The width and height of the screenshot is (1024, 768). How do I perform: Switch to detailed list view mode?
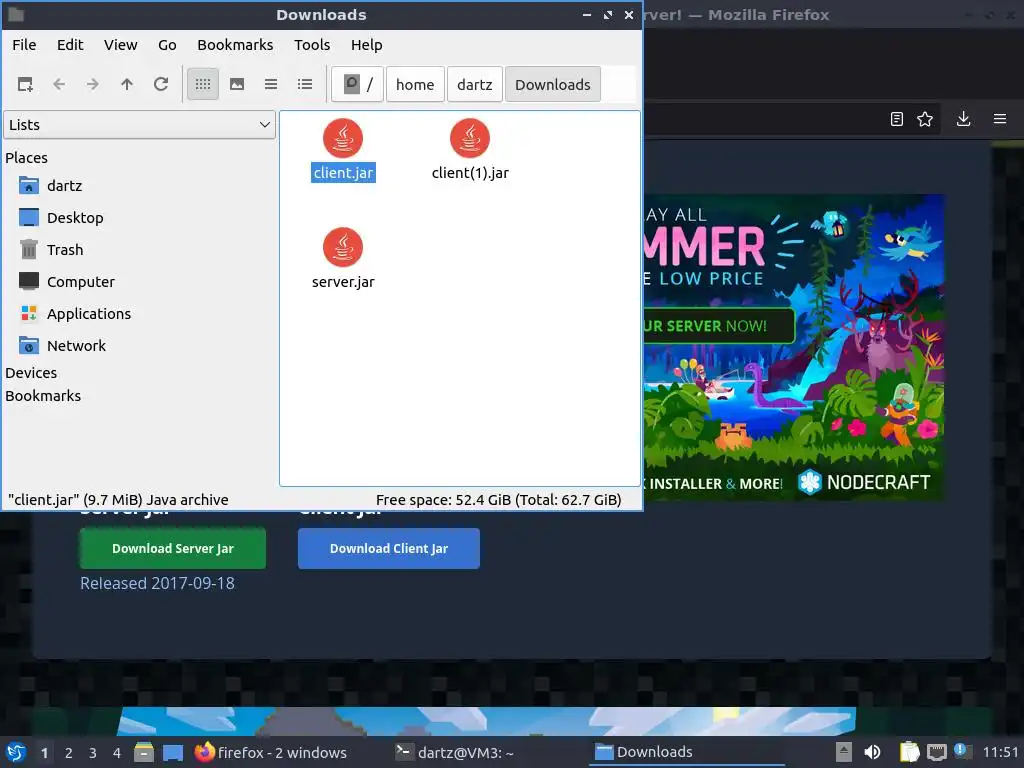305,84
